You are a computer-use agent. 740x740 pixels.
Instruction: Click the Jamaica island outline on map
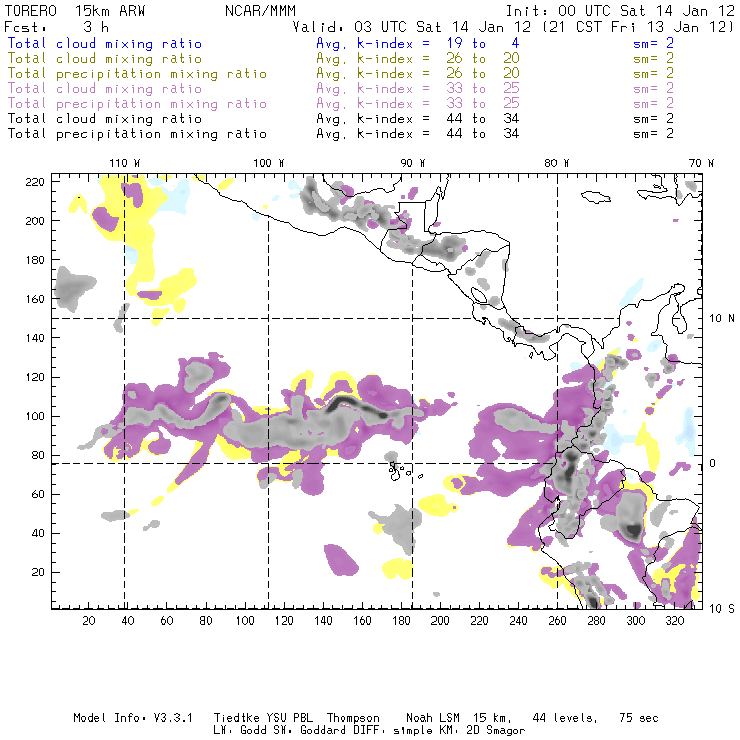(x=596, y=197)
